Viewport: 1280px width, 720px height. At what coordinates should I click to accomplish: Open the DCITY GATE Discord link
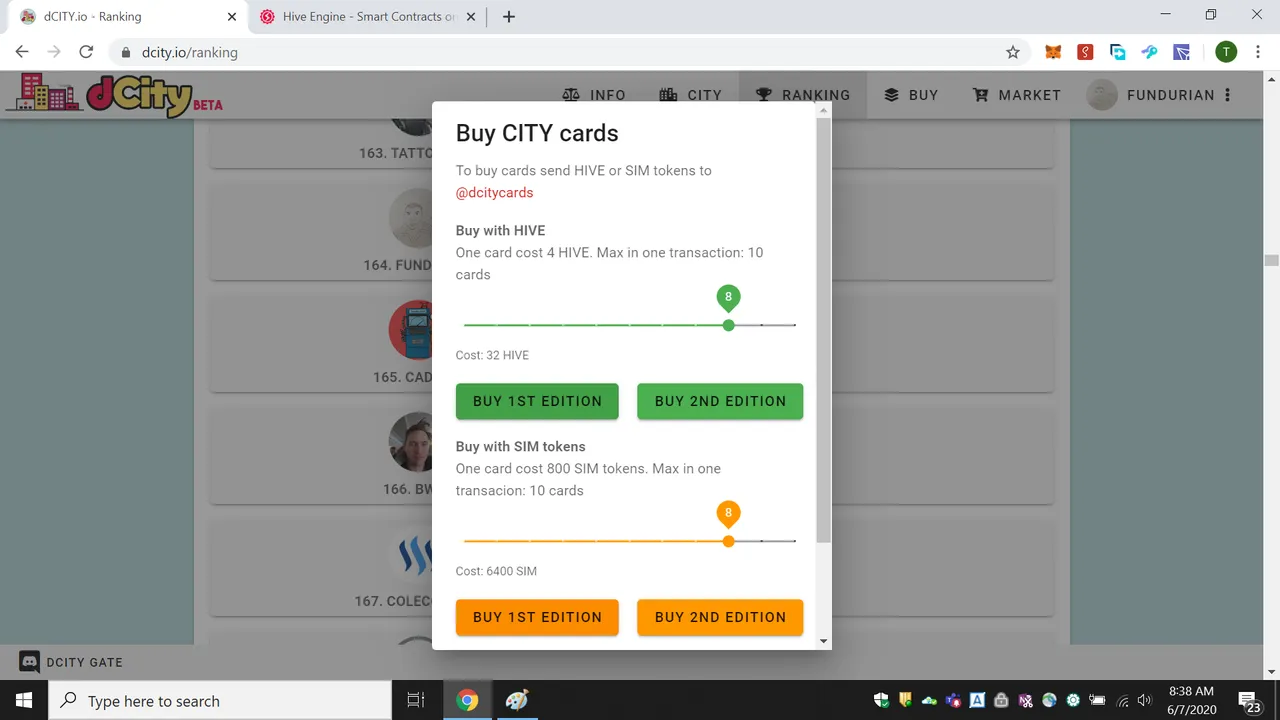[71, 662]
